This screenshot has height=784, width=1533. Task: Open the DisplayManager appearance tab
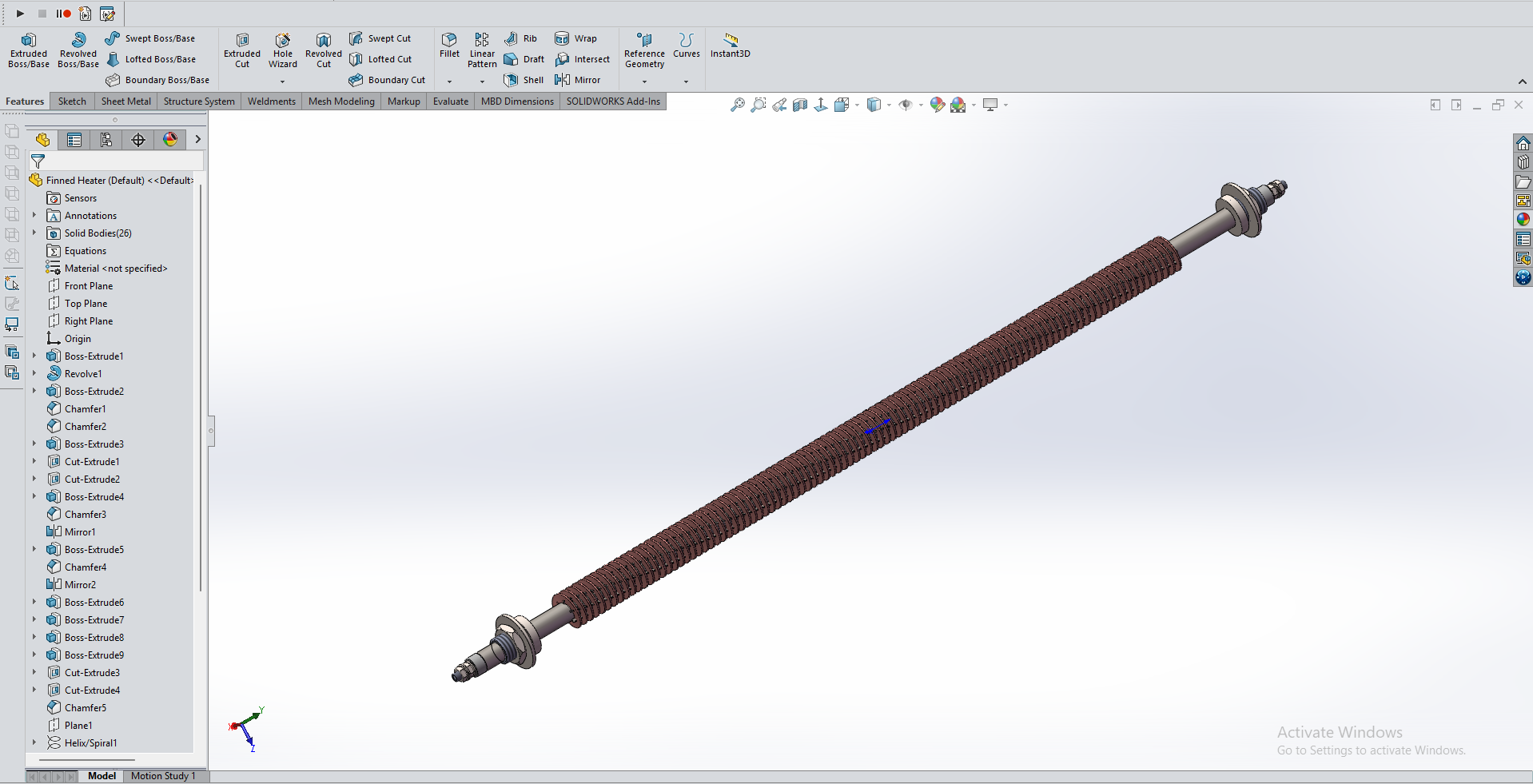(x=170, y=140)
